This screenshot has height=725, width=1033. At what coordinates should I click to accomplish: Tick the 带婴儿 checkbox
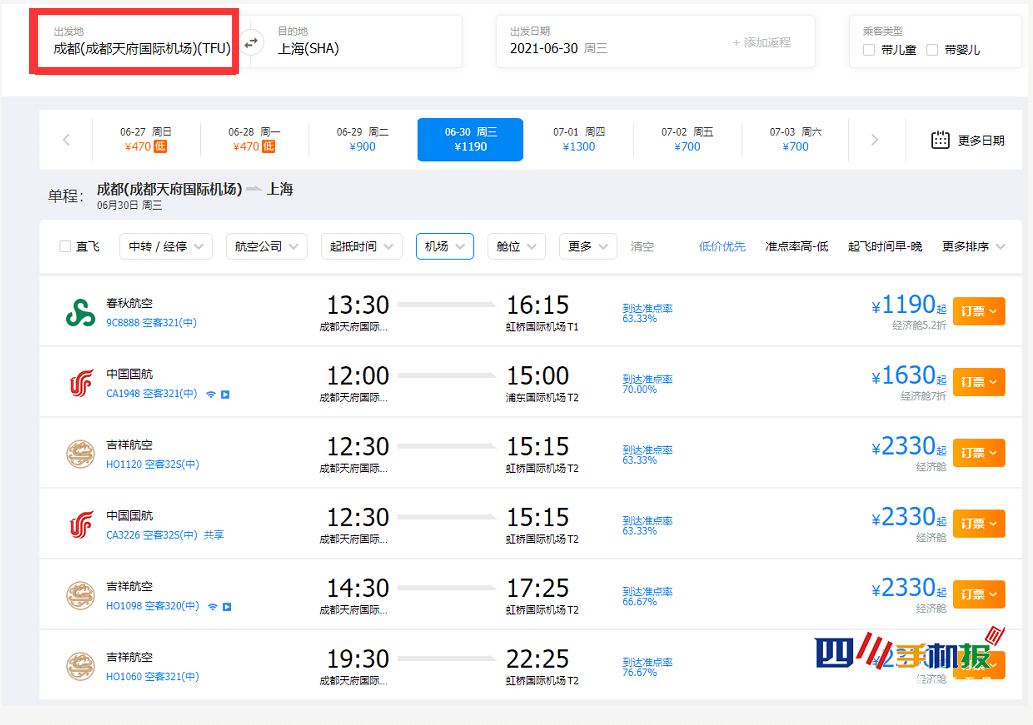[932, 50]
